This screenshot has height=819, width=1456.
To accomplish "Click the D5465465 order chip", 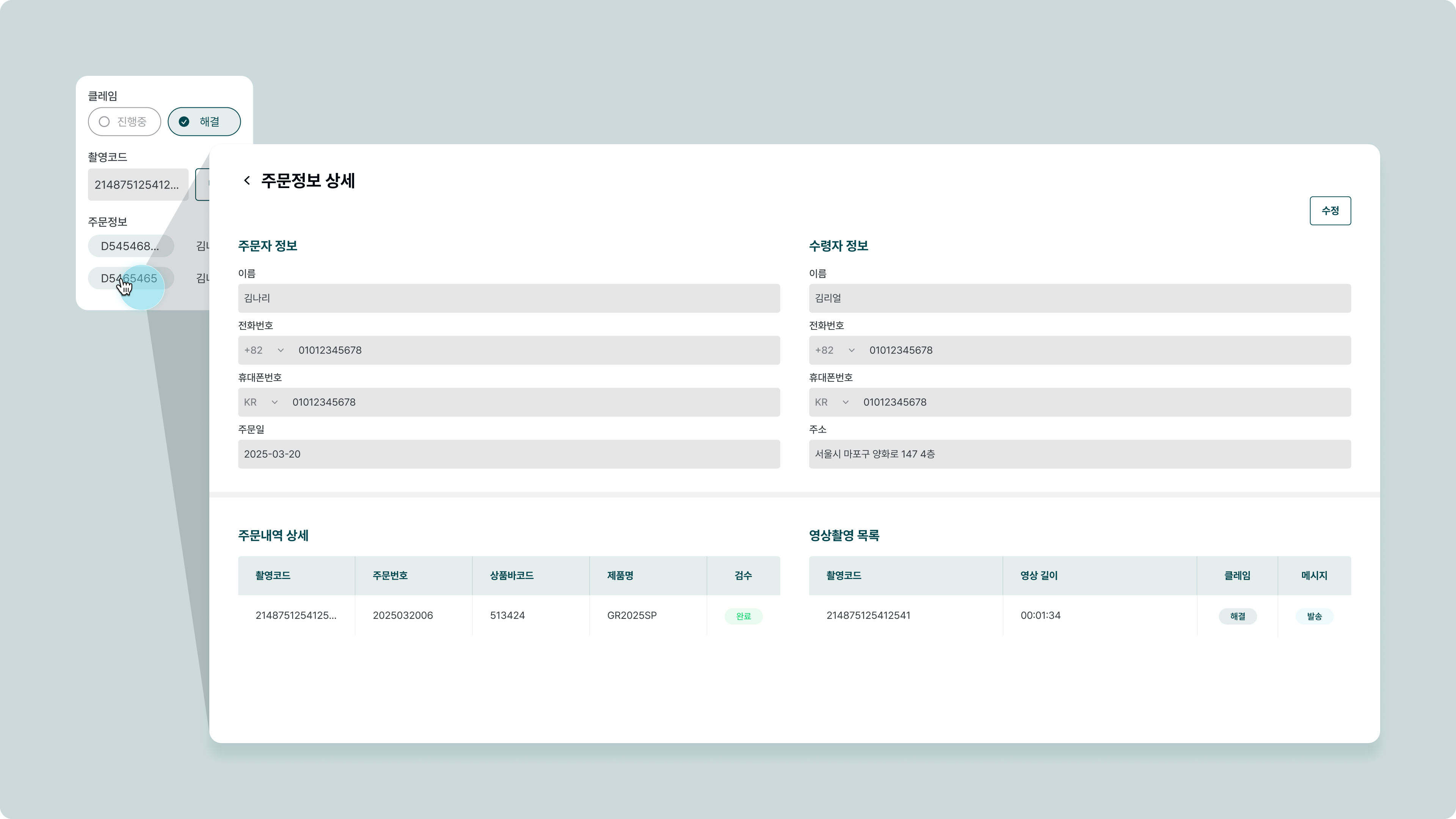I will 130,278.
